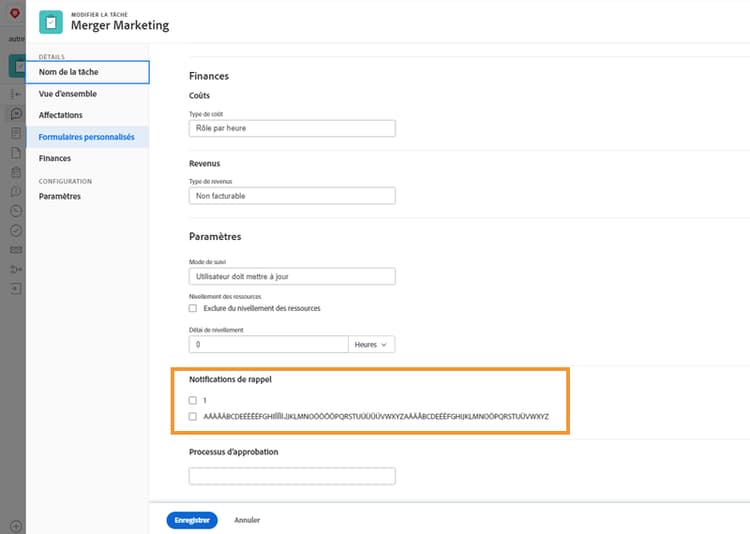Click the Enregistrer button
The image size is (750, 534).
click(192, 520)
